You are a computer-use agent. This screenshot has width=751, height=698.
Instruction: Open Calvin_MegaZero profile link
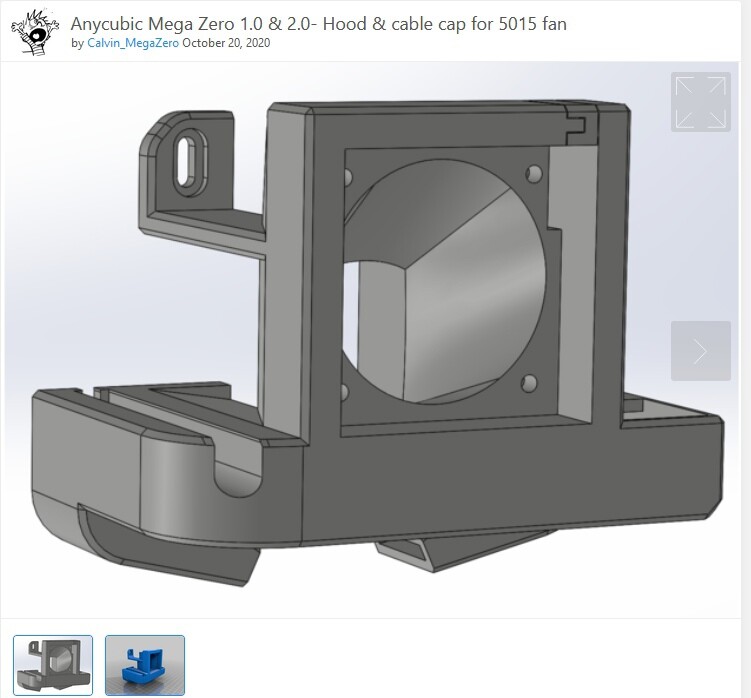coord(133,43)
